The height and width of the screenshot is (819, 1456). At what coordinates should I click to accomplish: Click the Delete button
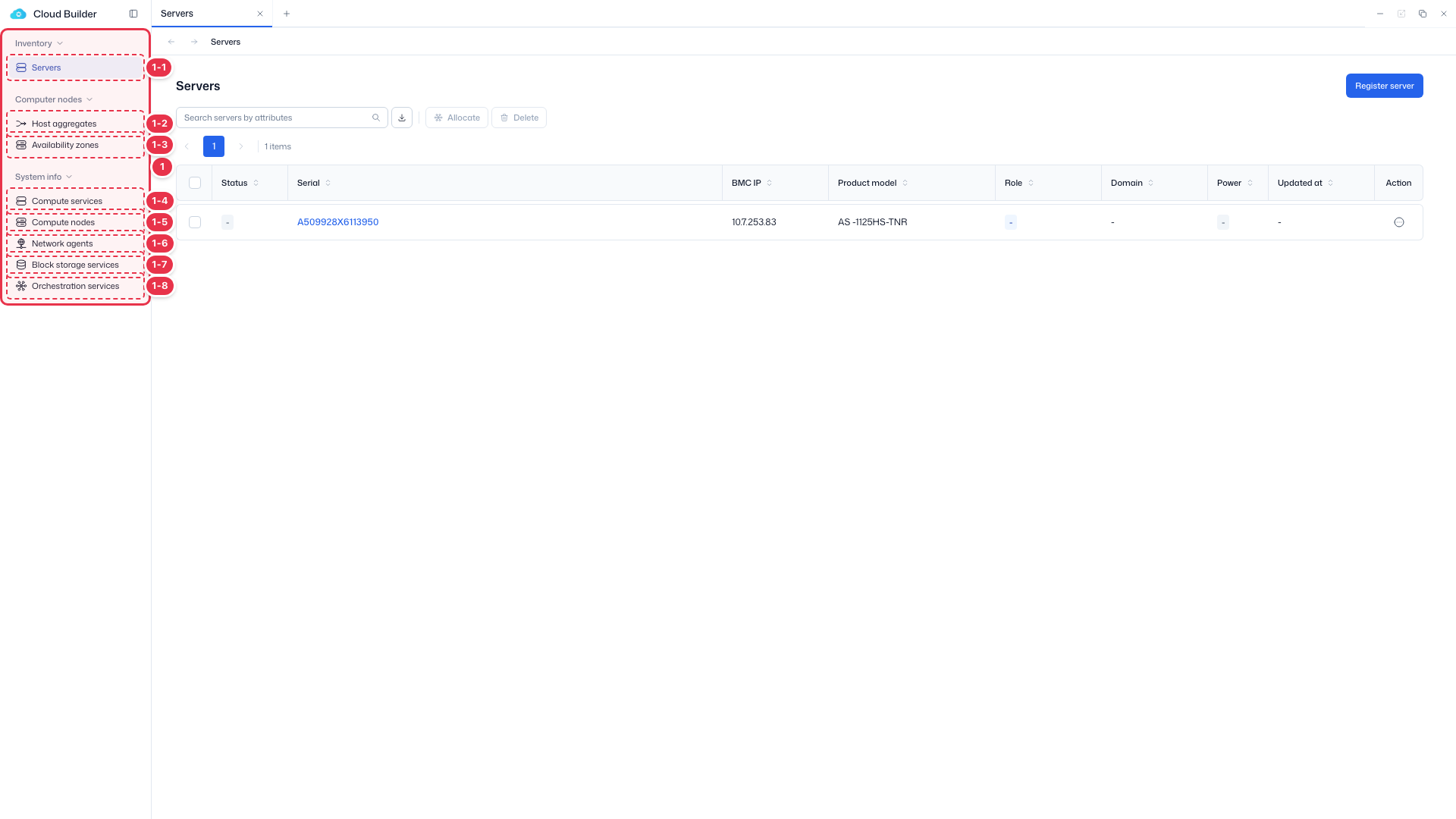[519, 118]
